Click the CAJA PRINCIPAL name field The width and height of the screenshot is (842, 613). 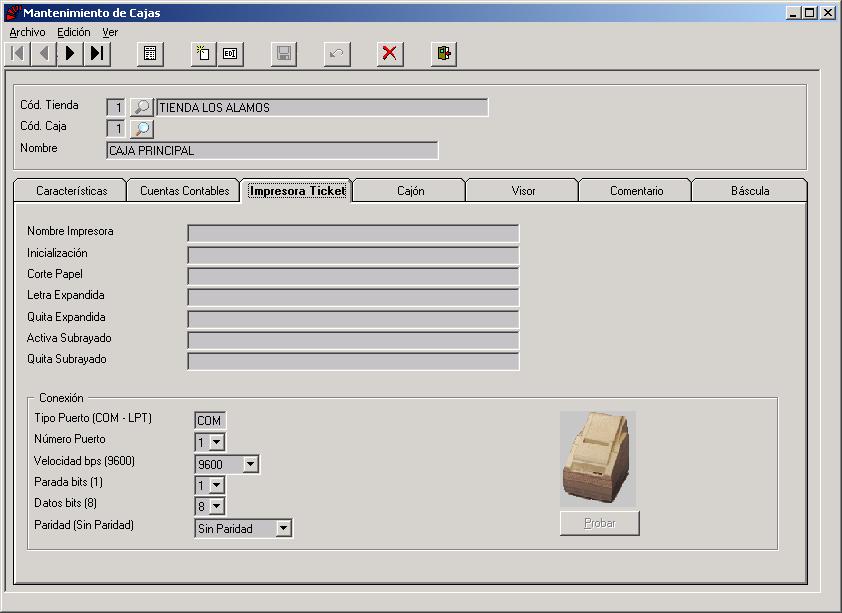click(x=272, y=151)
